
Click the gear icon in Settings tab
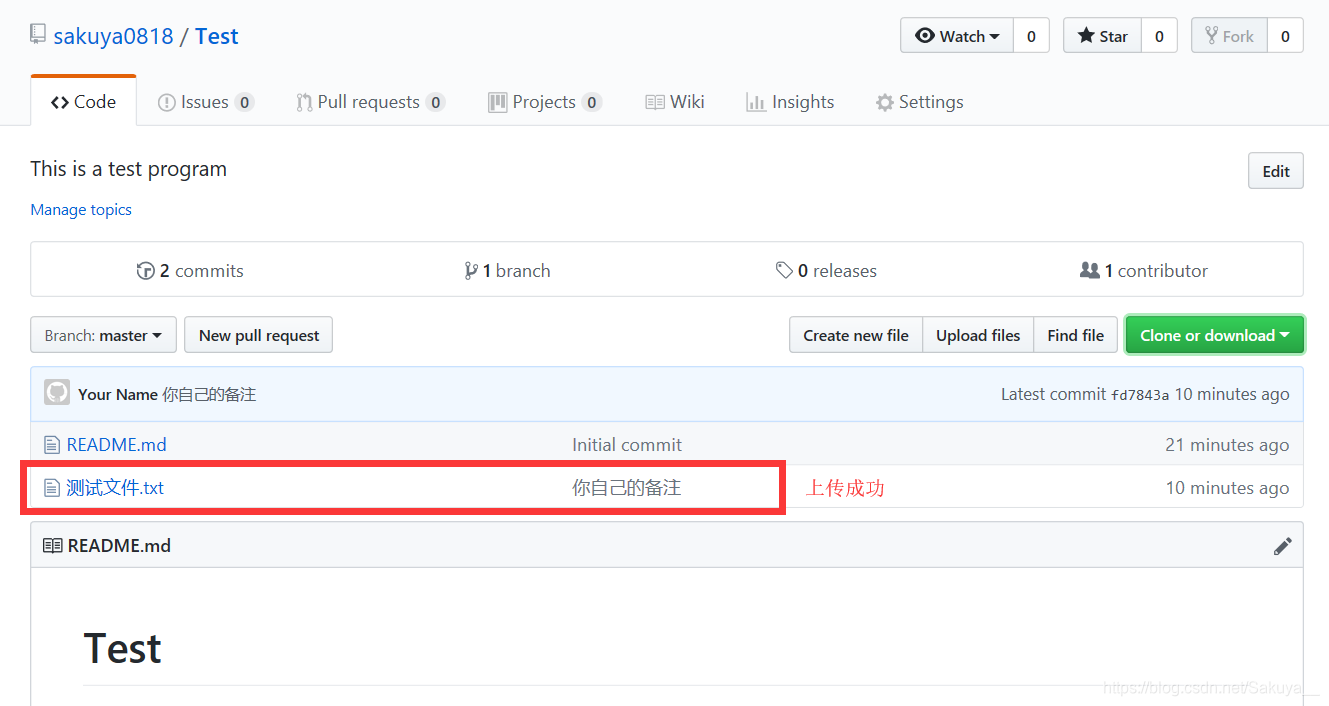click(x=884, y=102)
